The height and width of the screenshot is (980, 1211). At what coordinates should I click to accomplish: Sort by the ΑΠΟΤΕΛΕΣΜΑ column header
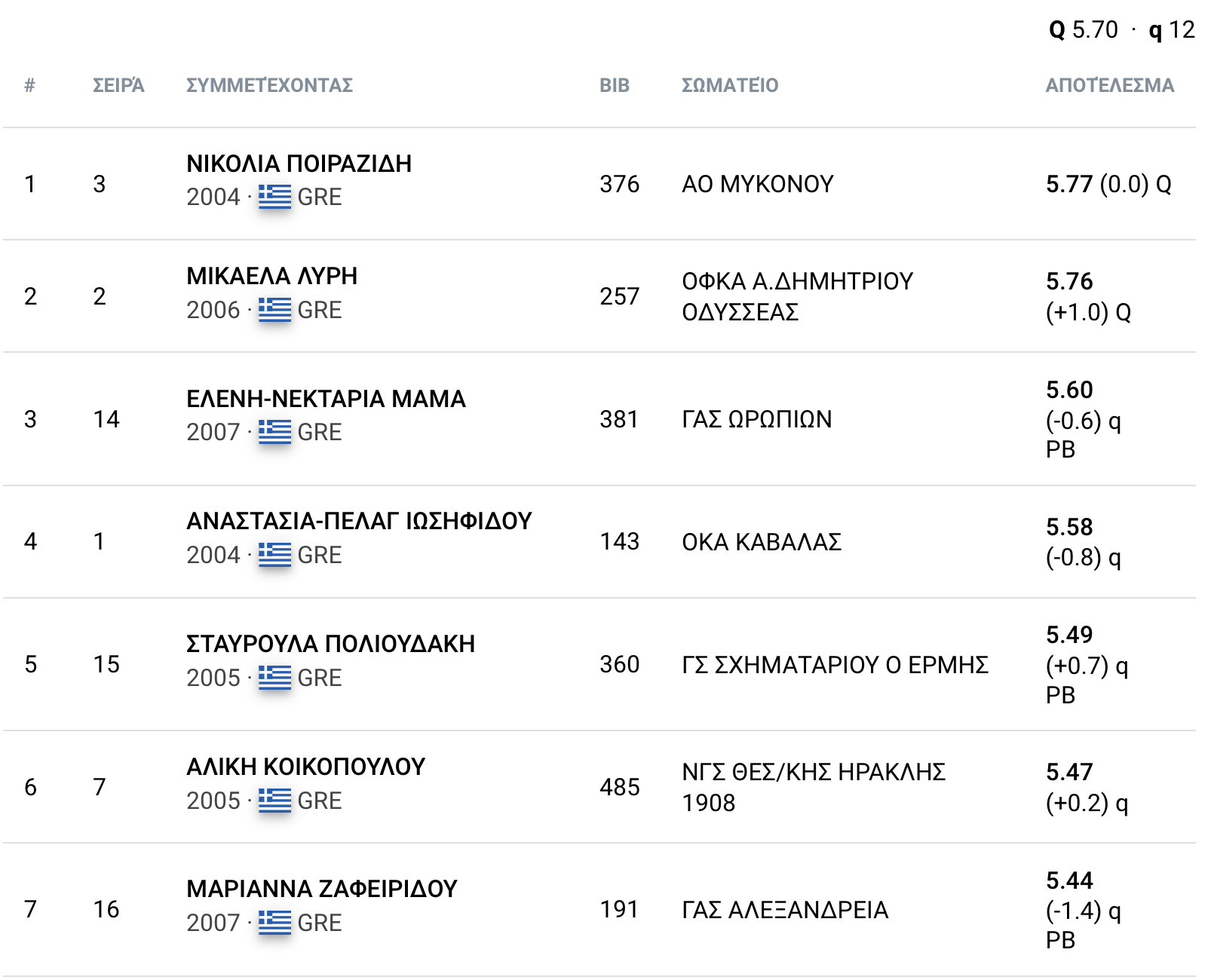1109,85
